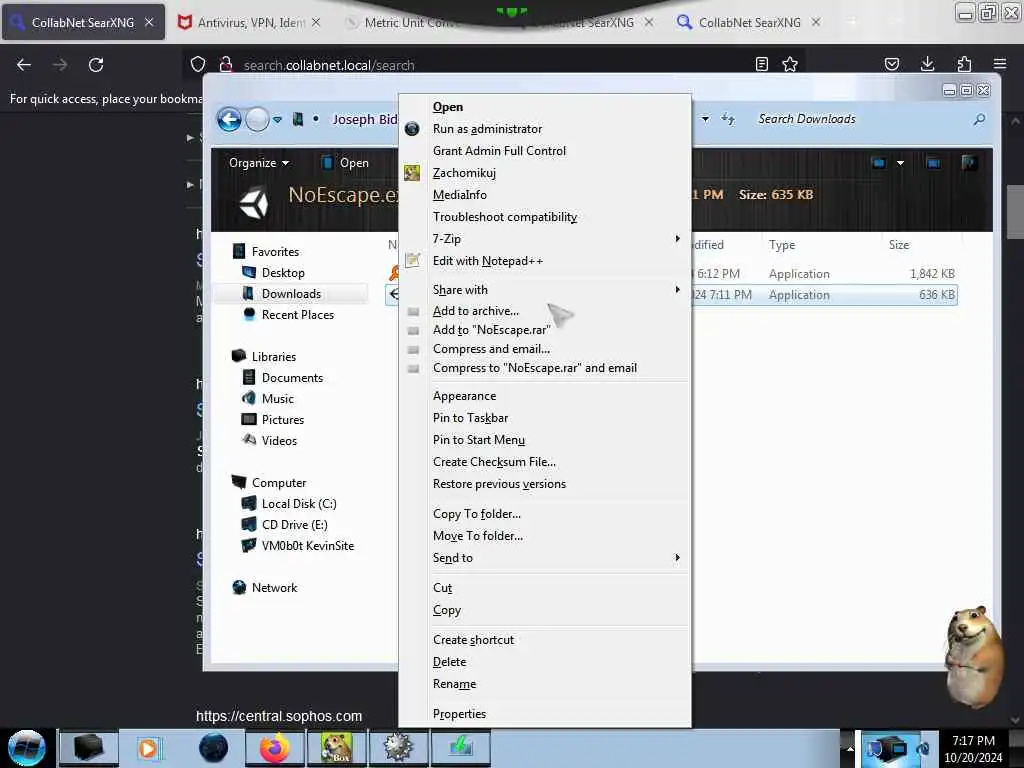Select Local Disk (C:)
Screen dimensions: 1024x768
click(299, 504)
